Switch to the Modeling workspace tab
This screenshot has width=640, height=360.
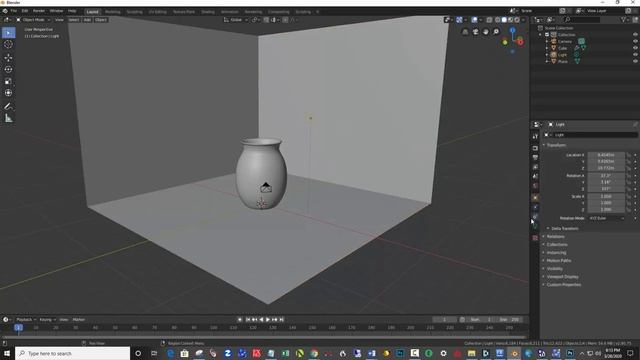click(113, 12)
